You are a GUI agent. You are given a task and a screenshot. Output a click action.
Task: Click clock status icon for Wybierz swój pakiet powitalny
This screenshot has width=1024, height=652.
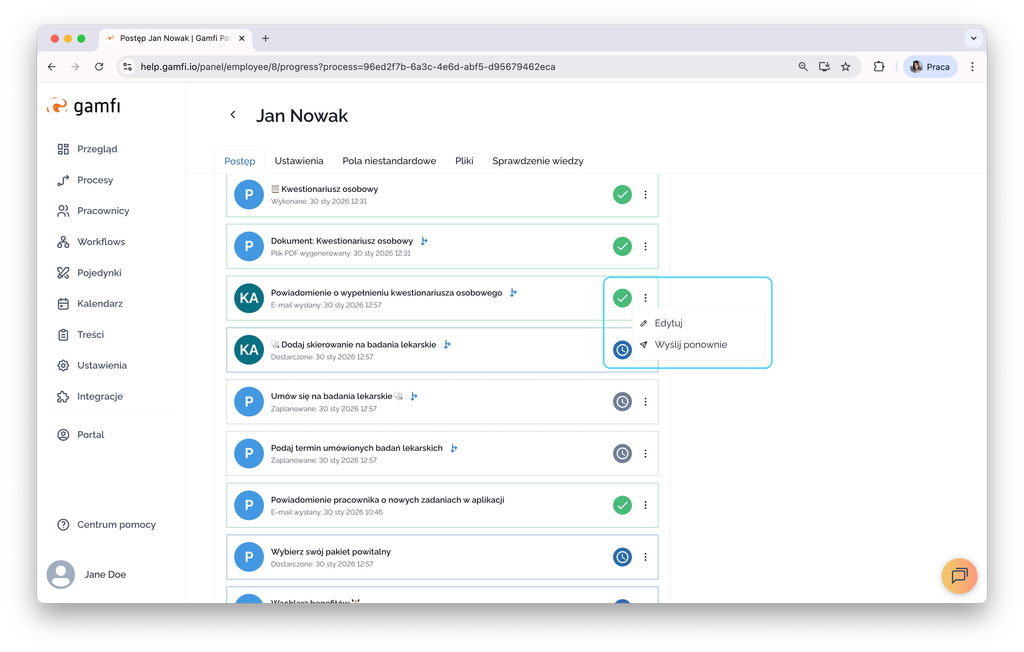coord(622,557)
